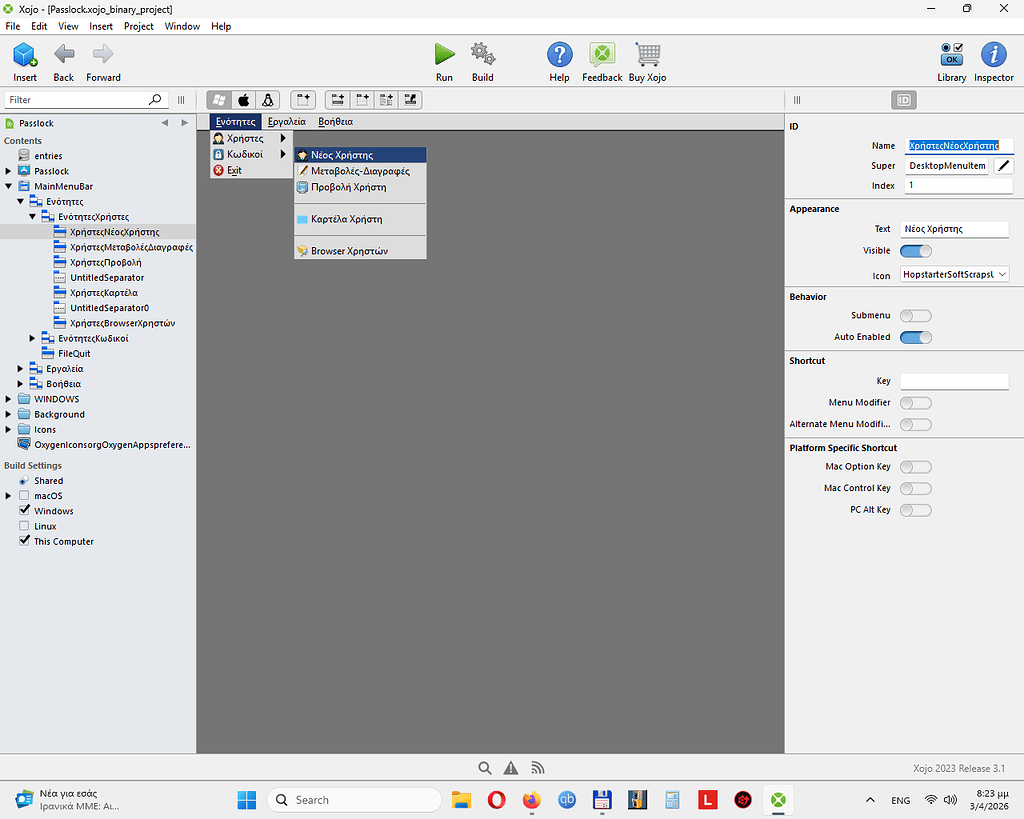
Task: Select Browser Χρηστών menu entry
Action: click(360, 251)
